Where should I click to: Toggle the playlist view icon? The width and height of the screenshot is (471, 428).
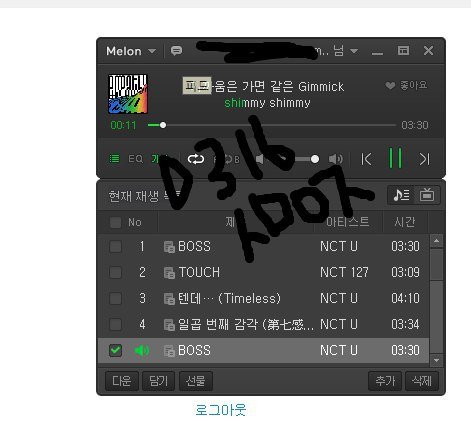click(114, 158)
